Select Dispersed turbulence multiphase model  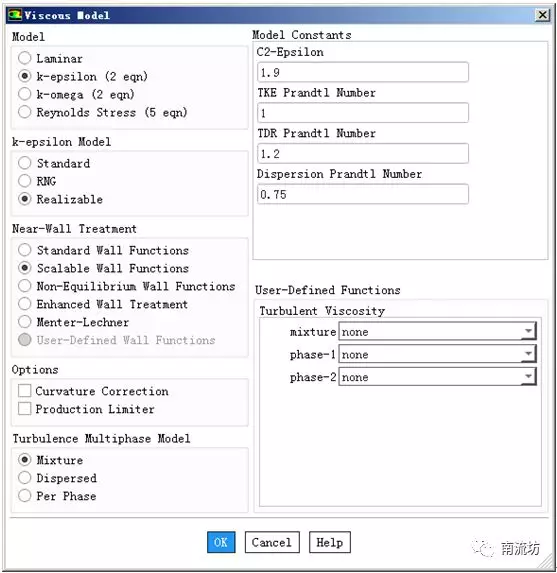[x=24, y=477]
